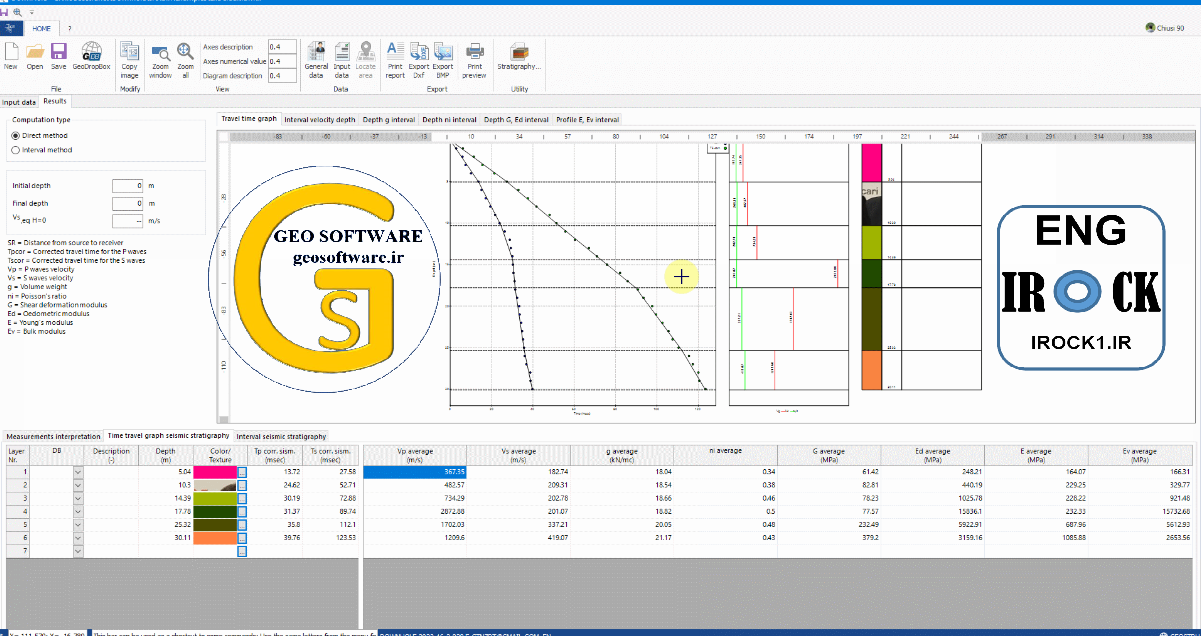Expand DB dropdown in layer row 2
The width and height of the screenshot is (1201, 636).
coord(78,484)
